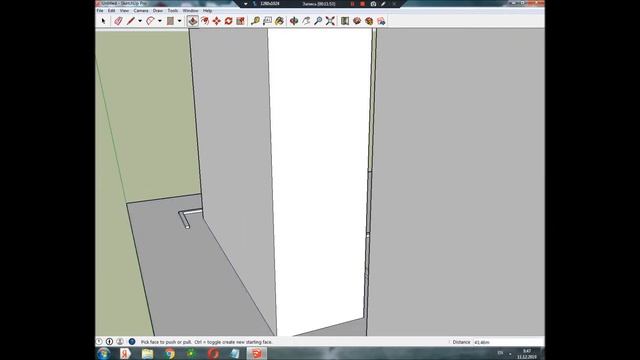
Task: Open the Windows Start button
Action: click(x=104, y=353)
